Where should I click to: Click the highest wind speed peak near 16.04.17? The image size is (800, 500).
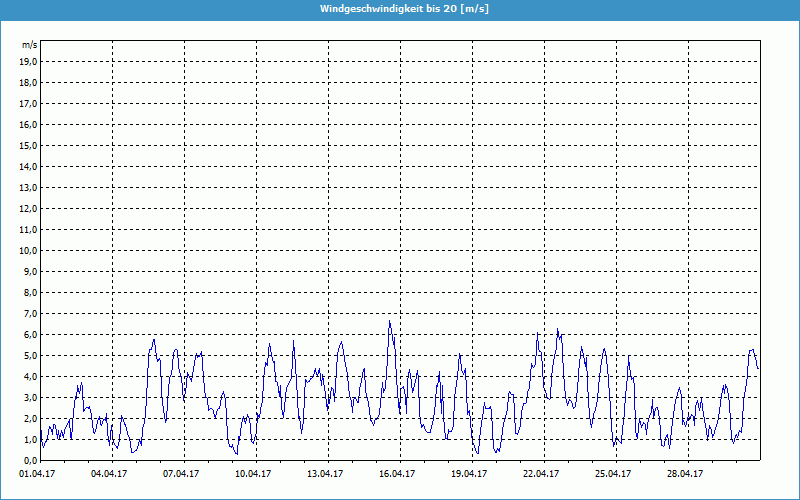(390, 321)
